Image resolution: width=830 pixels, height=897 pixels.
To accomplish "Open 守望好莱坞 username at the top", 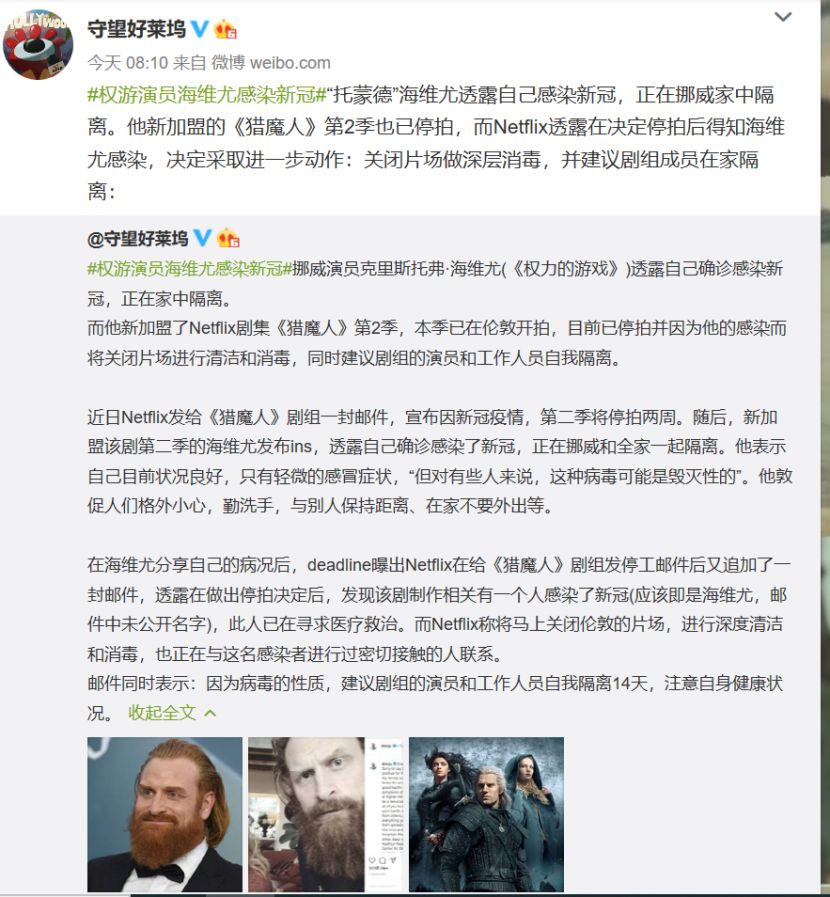I will tap(136, 29).
